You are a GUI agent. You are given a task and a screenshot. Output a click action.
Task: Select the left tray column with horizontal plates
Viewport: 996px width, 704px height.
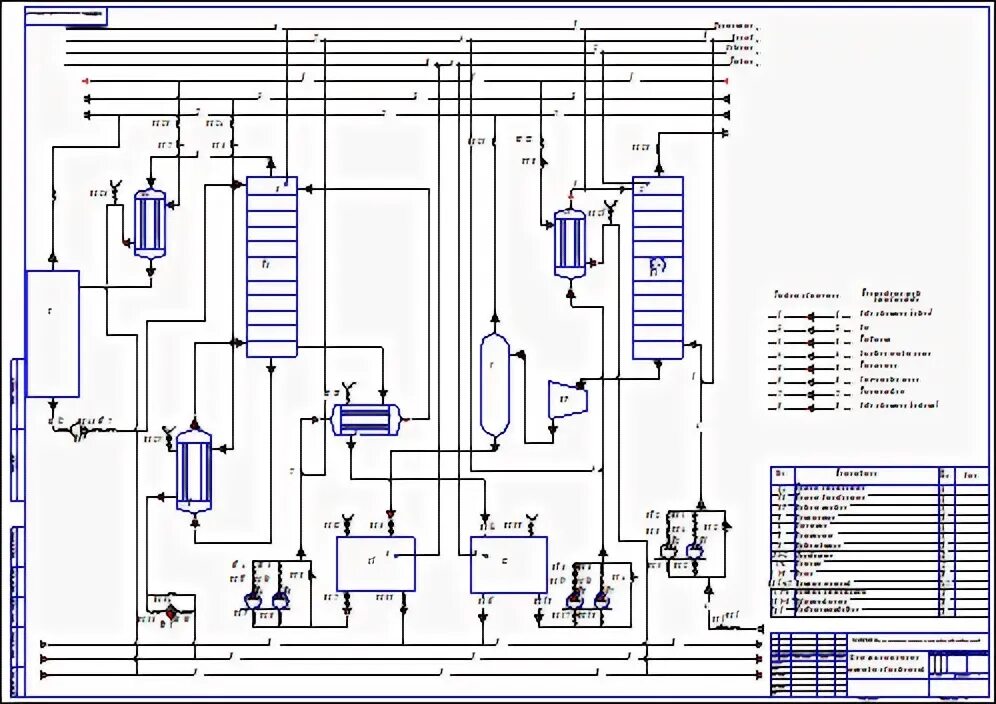pos(272,267)
